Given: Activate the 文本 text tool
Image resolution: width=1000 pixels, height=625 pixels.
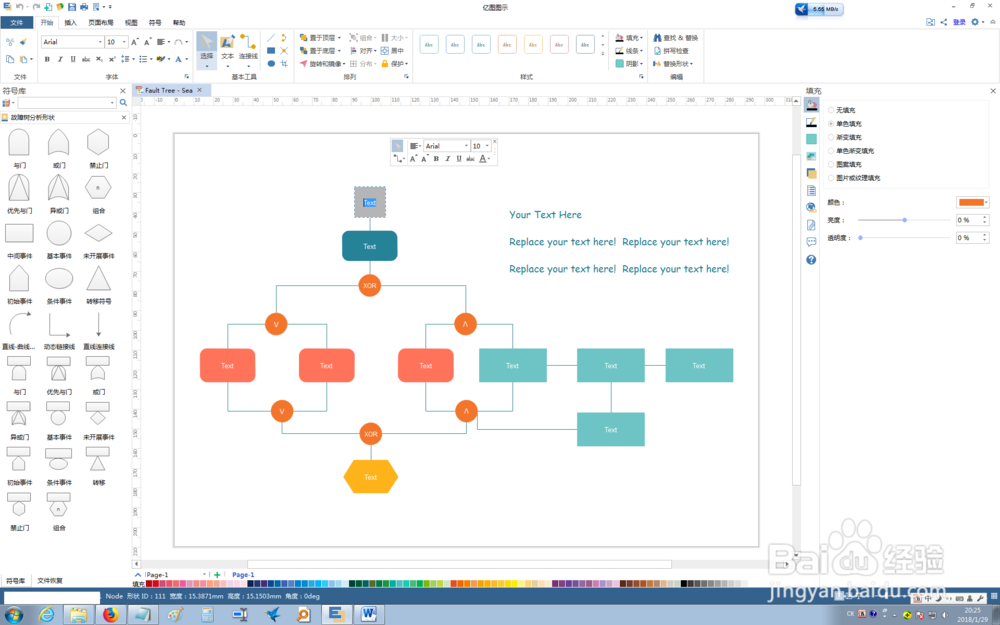Looking at the screenshot, I should [227, 48].
